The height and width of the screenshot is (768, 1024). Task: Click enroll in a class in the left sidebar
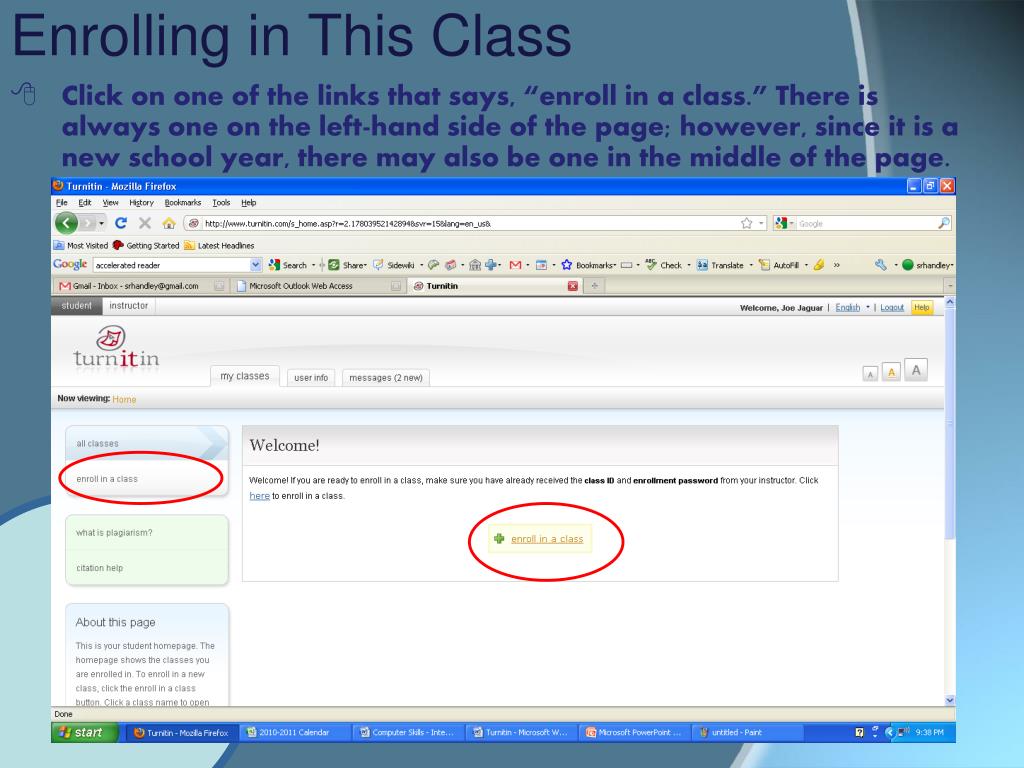click(147, 479)
